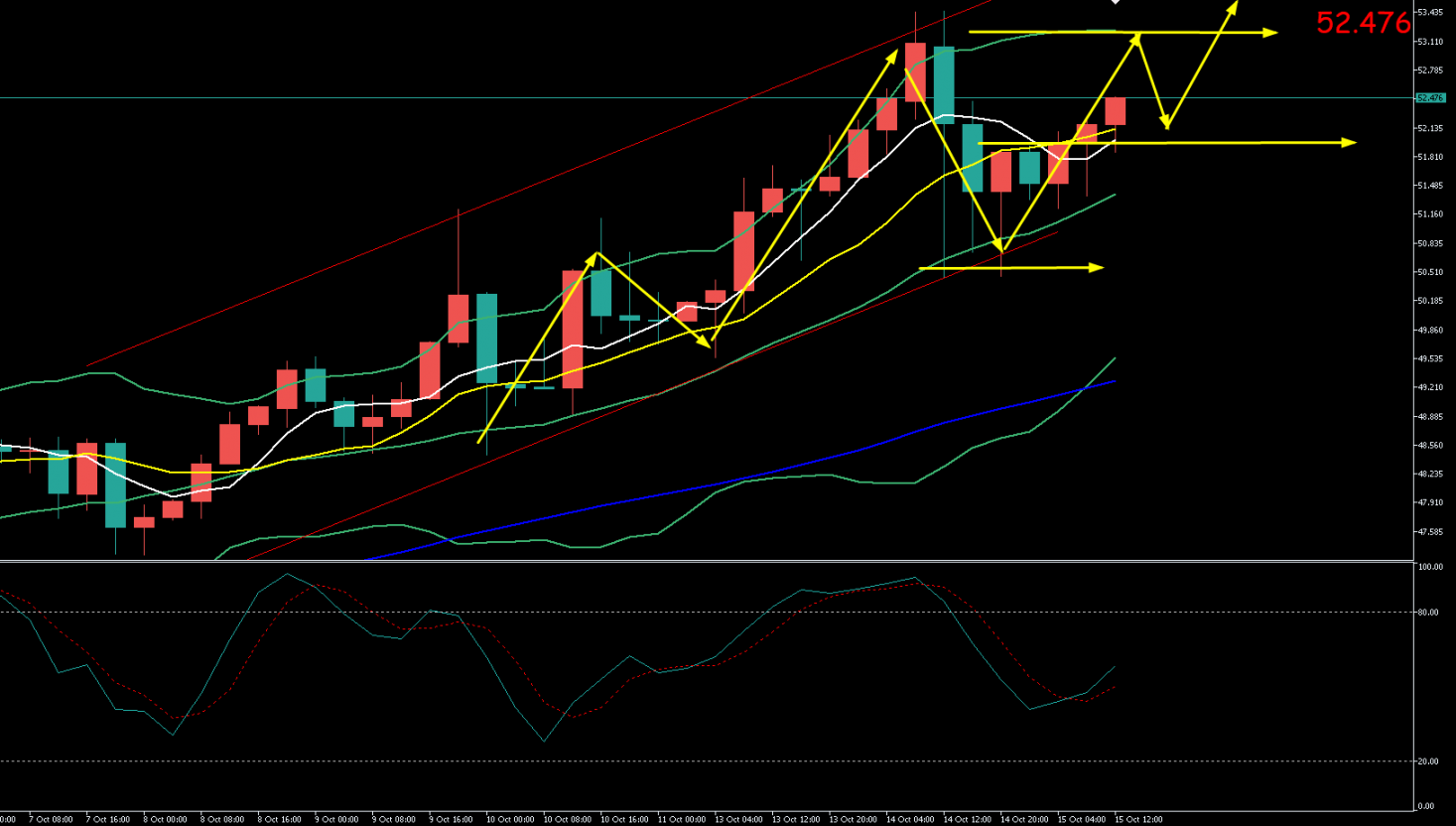Click the 80.00 level label in oscillator panel
This screenshot has height=826, width=1456.
coord(1428,613)
